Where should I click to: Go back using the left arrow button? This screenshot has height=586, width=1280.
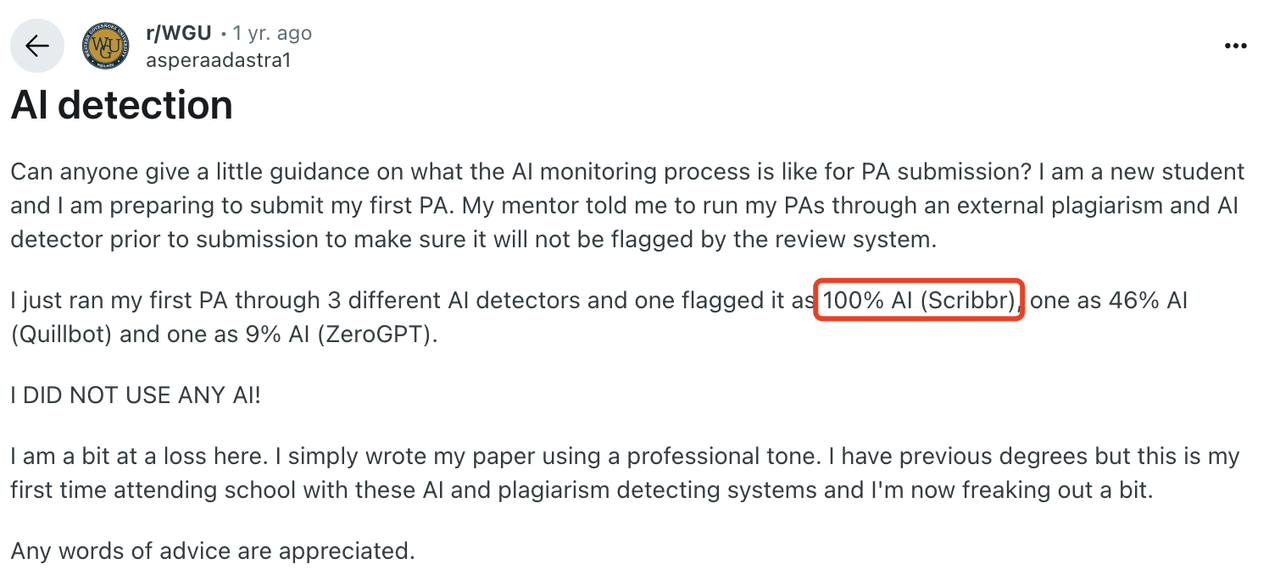[x=37, y=46]
